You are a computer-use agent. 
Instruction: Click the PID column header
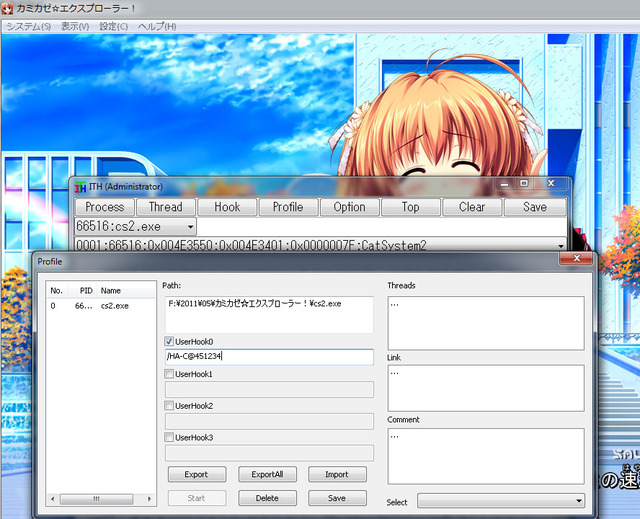[84, 291]
